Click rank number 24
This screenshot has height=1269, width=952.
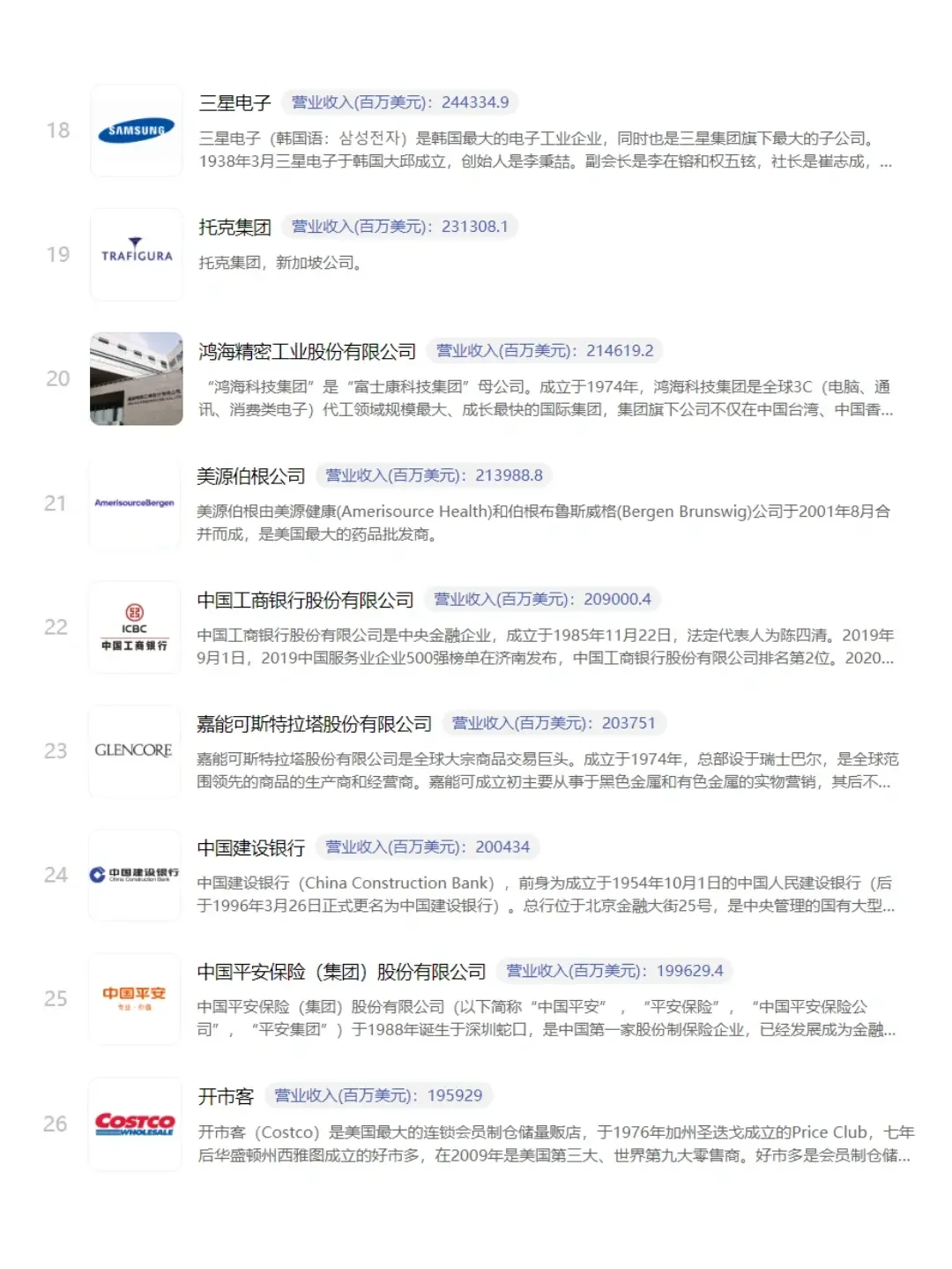pyautogui.click(x=56, y=875)
